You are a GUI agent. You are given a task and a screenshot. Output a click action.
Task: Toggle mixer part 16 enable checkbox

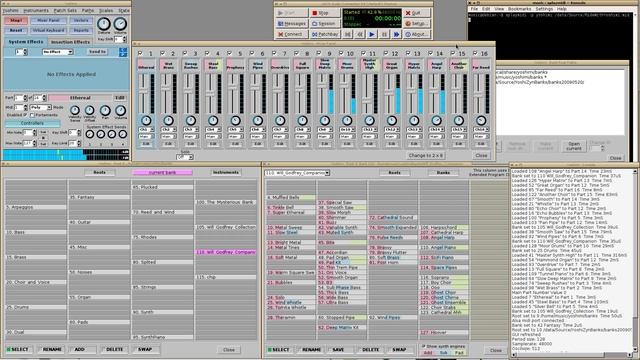click(x=475, y=53)
